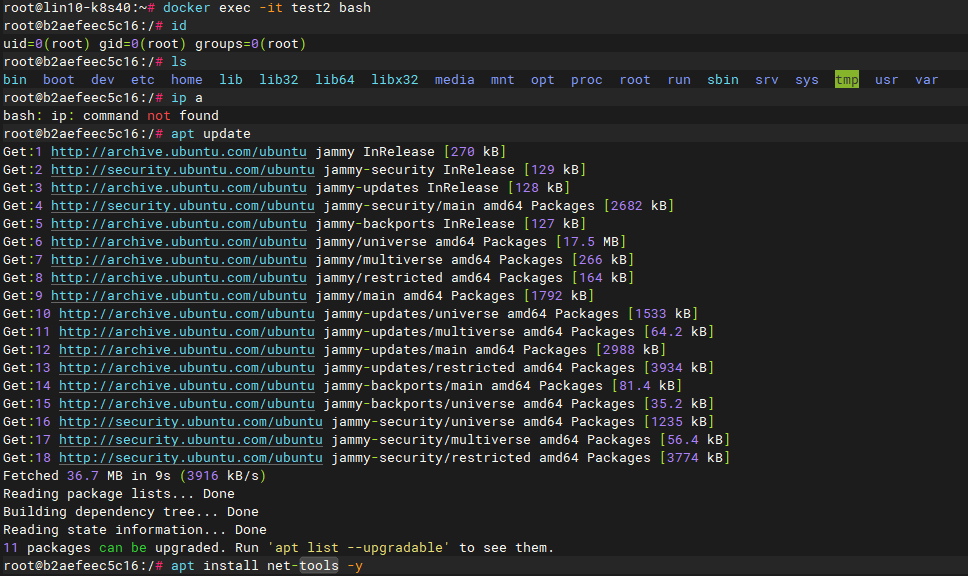
Task: Open the archive link on Get:13 line
Action: pyautogui.click(x=186, y=368)
